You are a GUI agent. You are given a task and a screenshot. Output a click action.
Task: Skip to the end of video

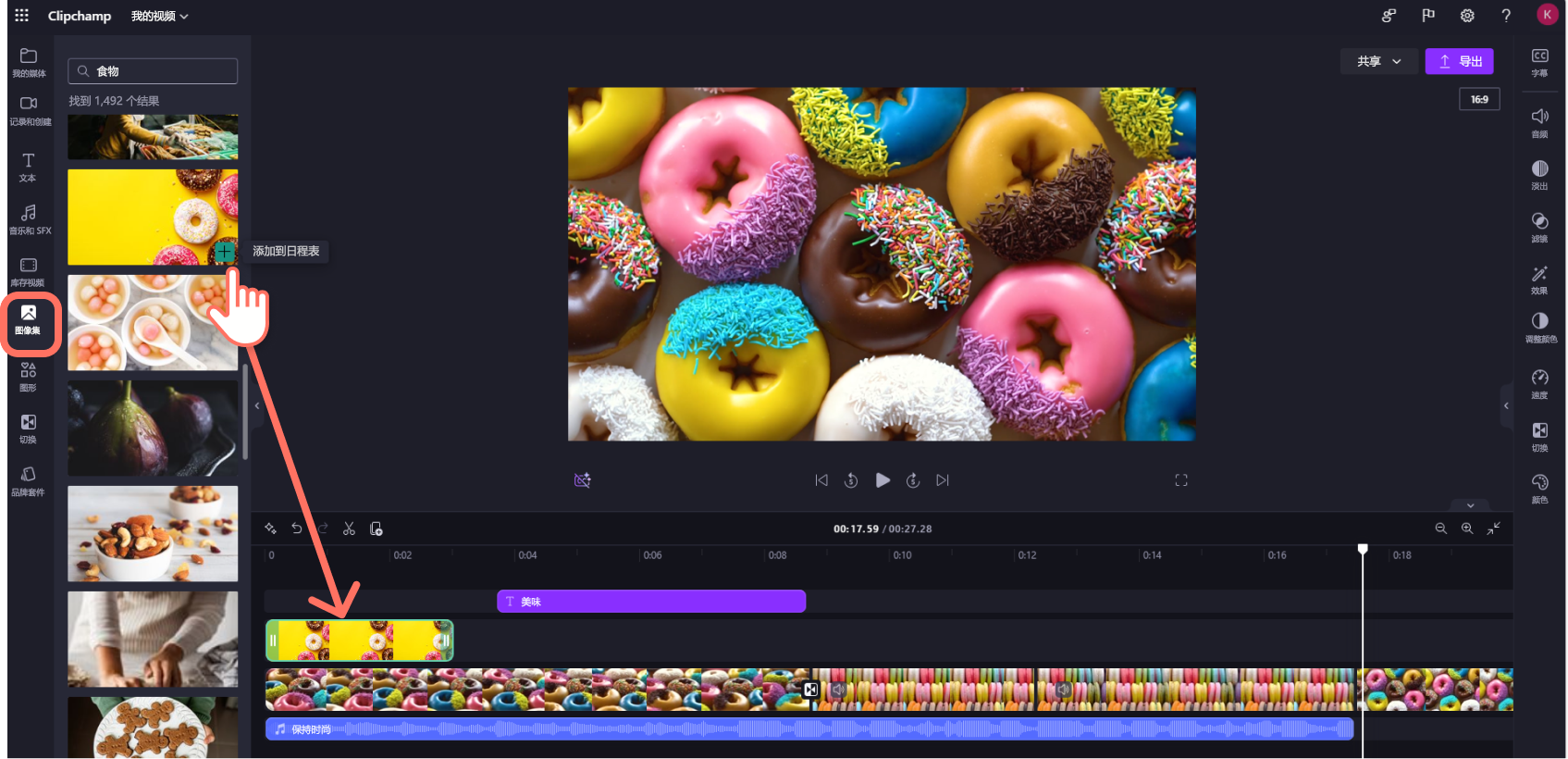[x=943, y=479]
